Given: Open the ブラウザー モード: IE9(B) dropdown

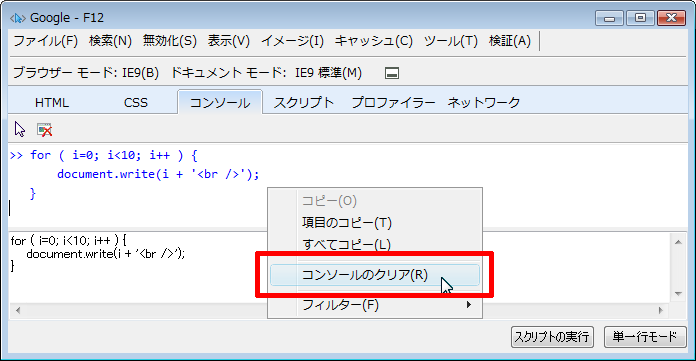Looking at the screenshot, I should click(x=86, y=72).
